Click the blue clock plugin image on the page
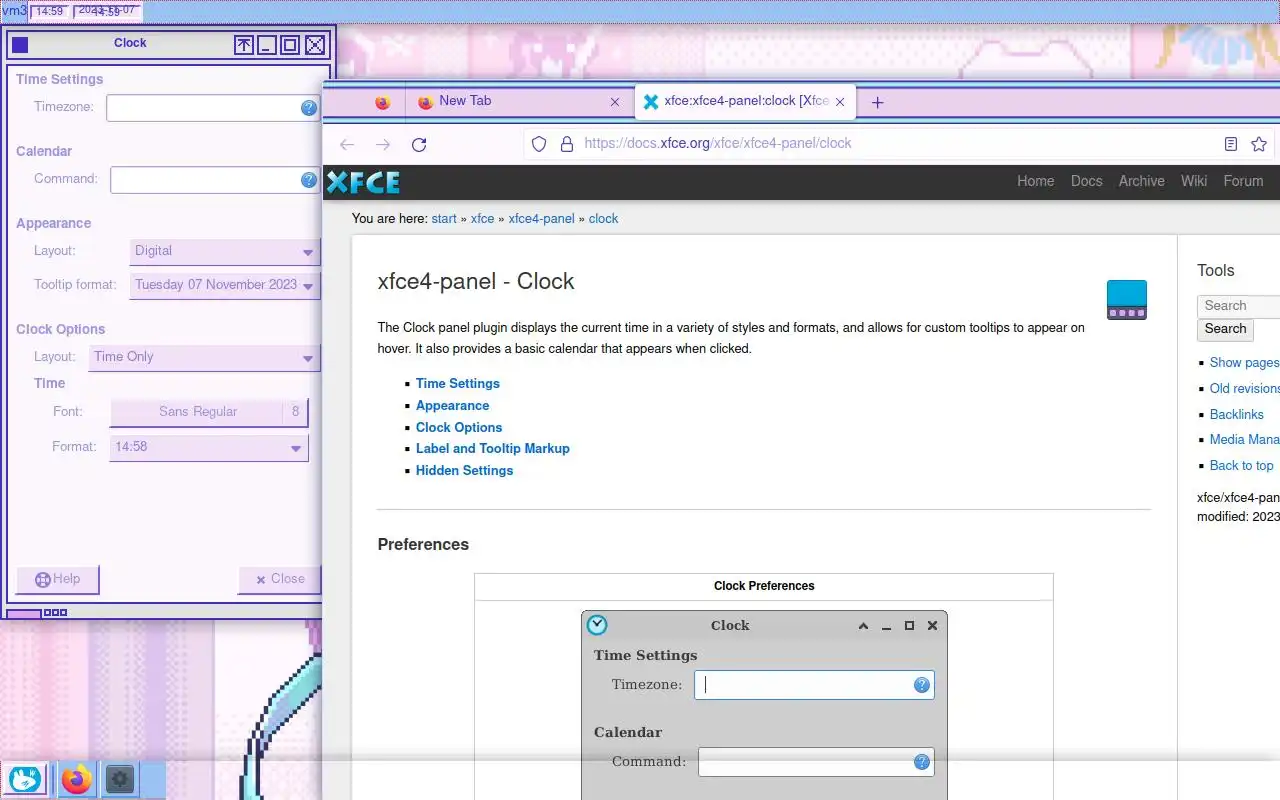Screen dimensions: 1280x800 1127,300
